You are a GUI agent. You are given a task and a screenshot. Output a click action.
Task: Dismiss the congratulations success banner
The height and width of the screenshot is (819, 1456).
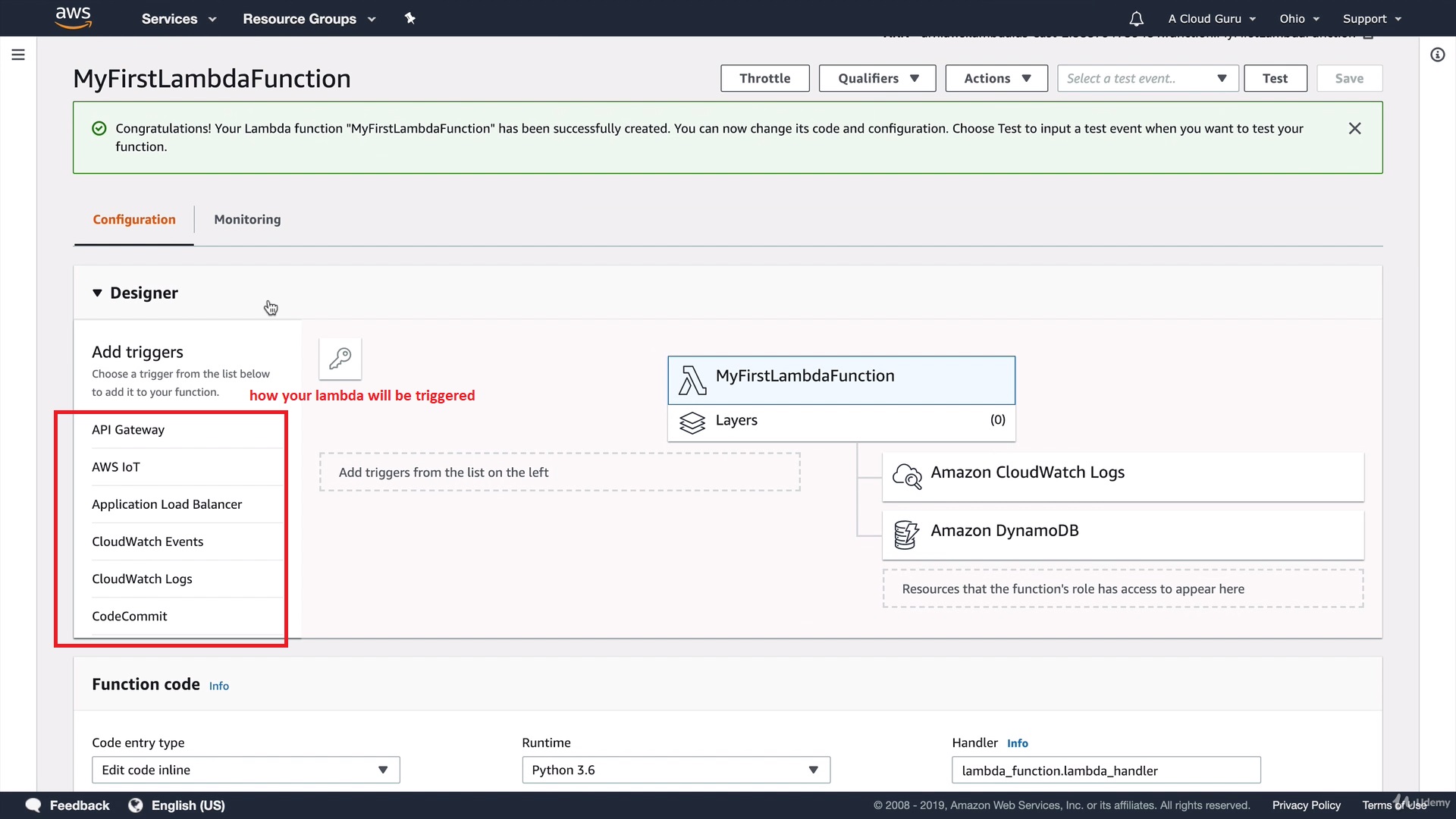point(1354,129)
